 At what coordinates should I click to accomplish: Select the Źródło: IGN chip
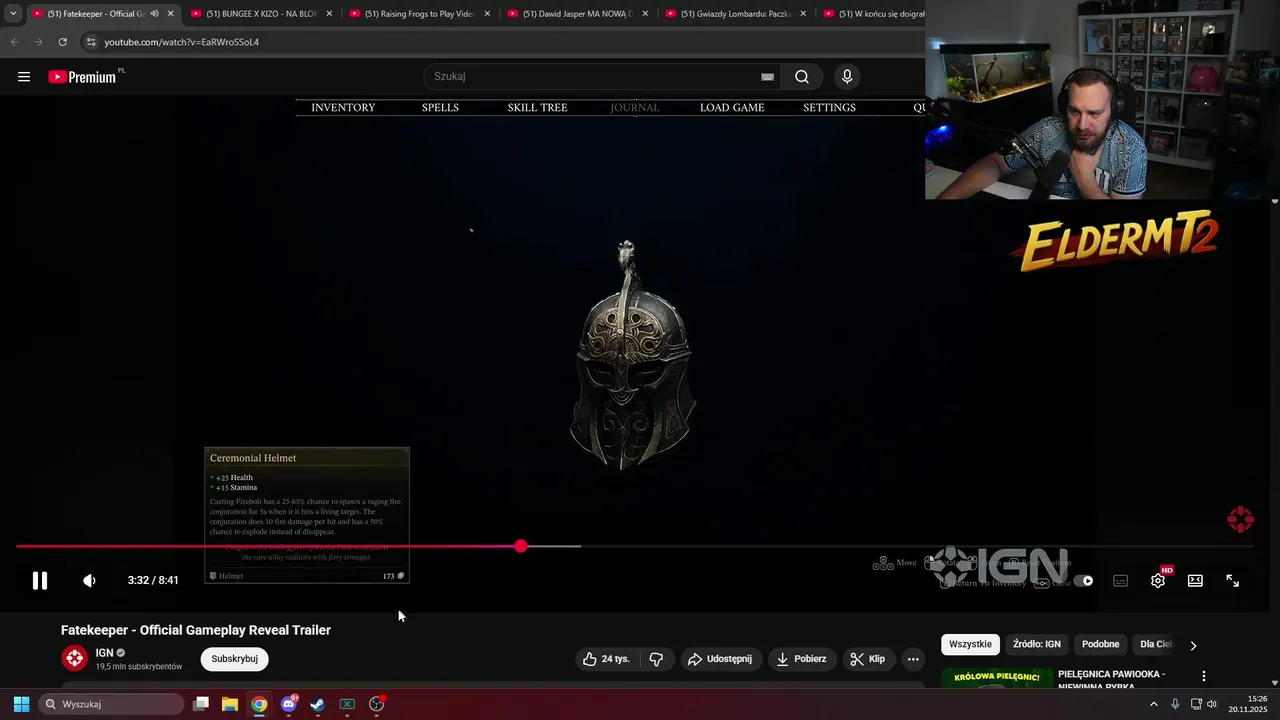[1037, 644]
